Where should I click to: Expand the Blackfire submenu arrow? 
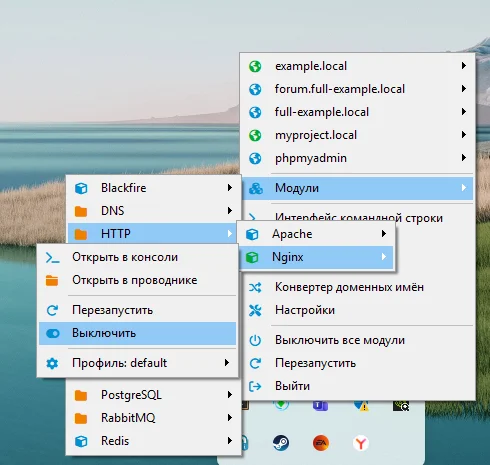point(230,188)
